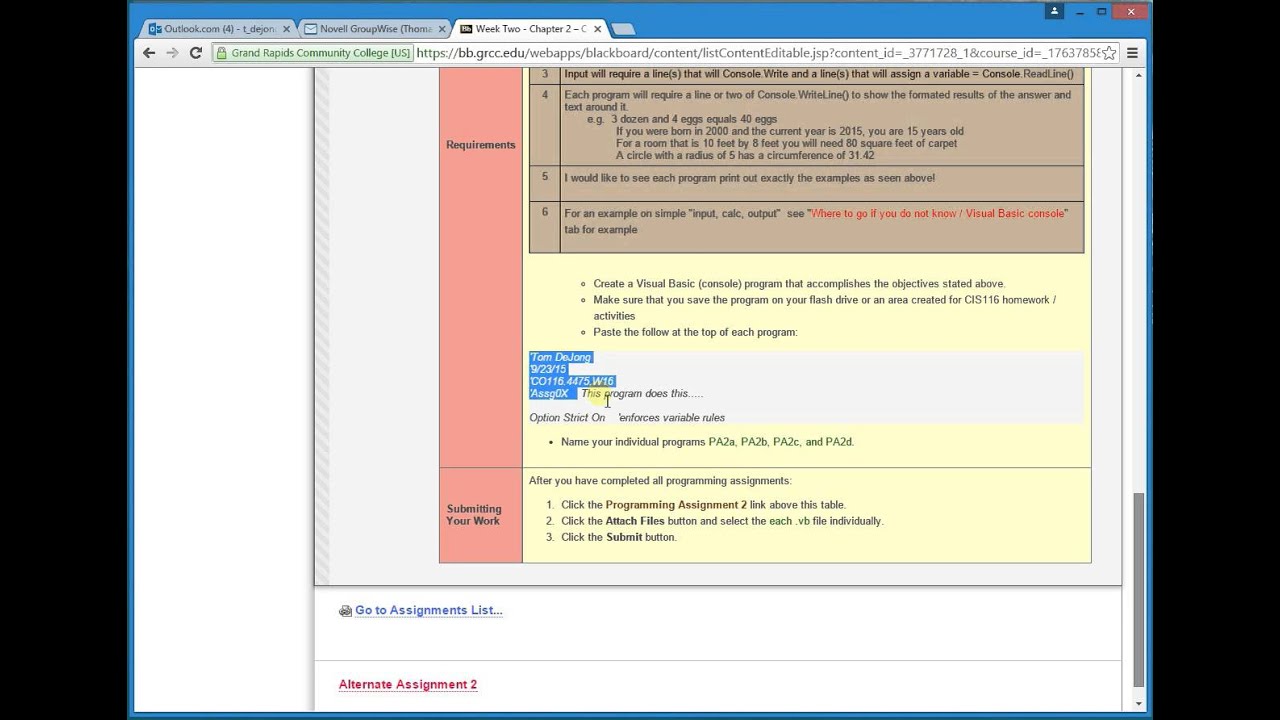1280x720 pixels.
Task: Click '3 dozen and 4 eggs equals 40 eggs' example
Action: click(x=694, y=119)
